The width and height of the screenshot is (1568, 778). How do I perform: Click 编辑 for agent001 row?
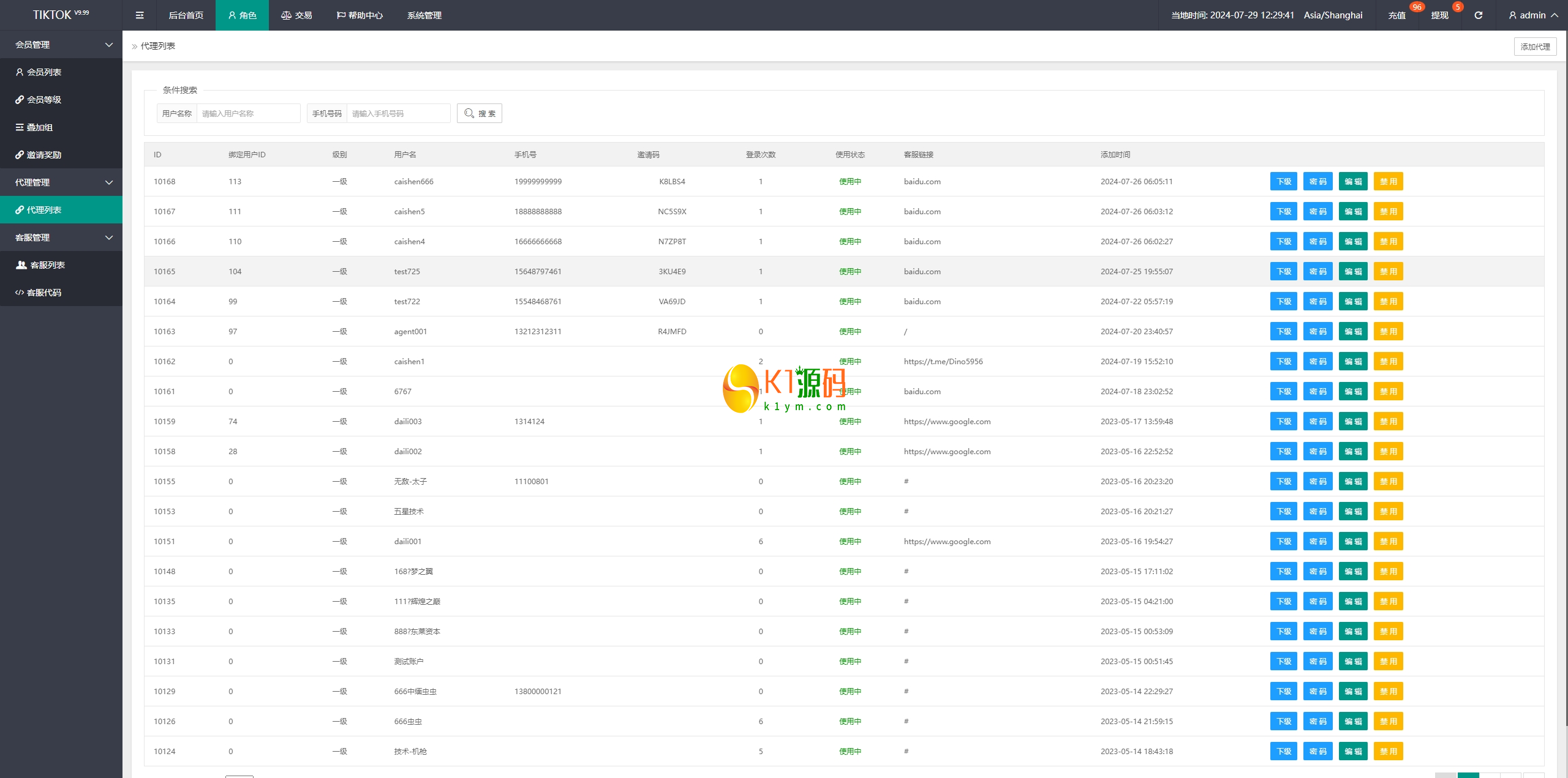click(1353, 332)
